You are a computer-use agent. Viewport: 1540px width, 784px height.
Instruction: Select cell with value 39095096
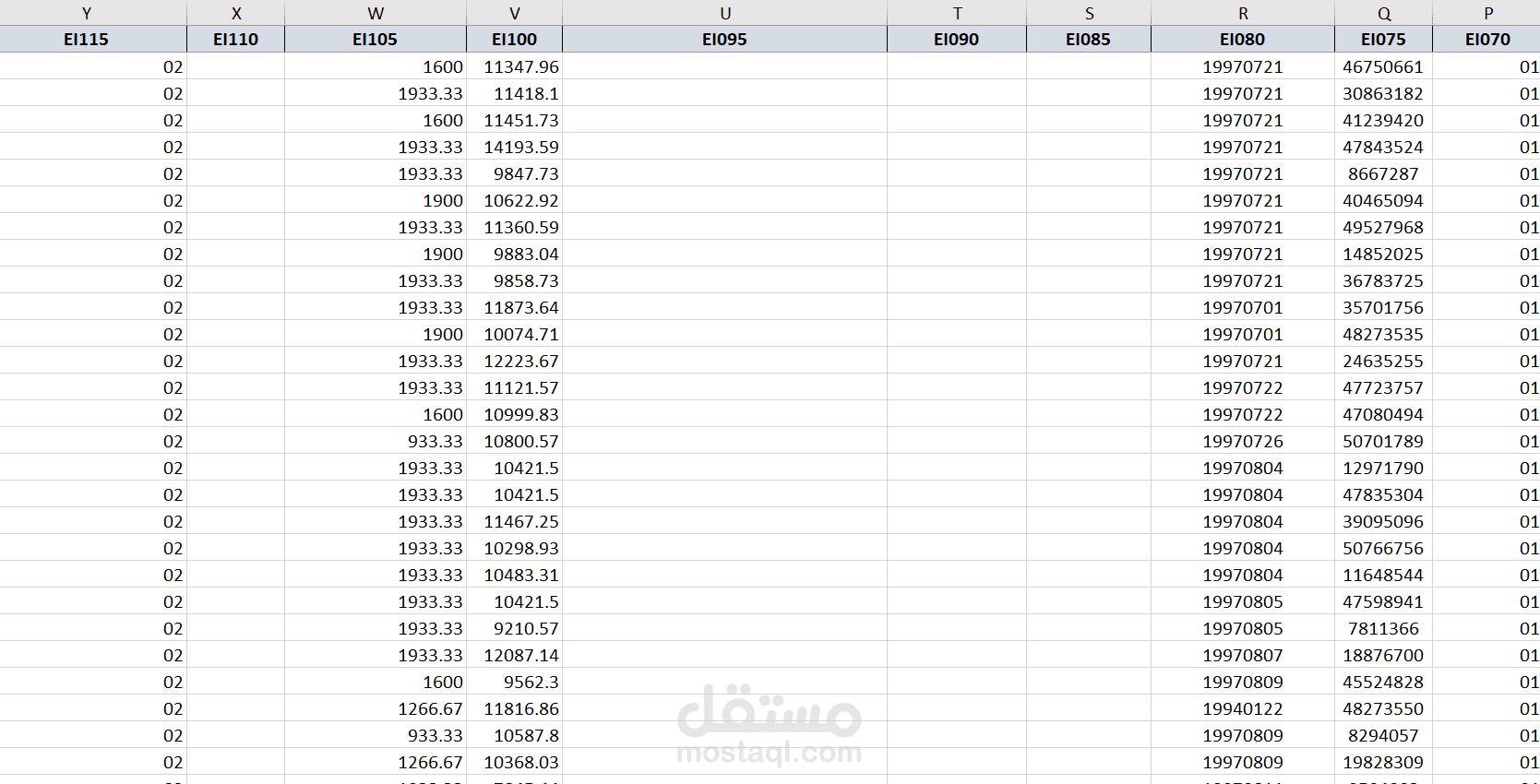tap(1384, 521)
